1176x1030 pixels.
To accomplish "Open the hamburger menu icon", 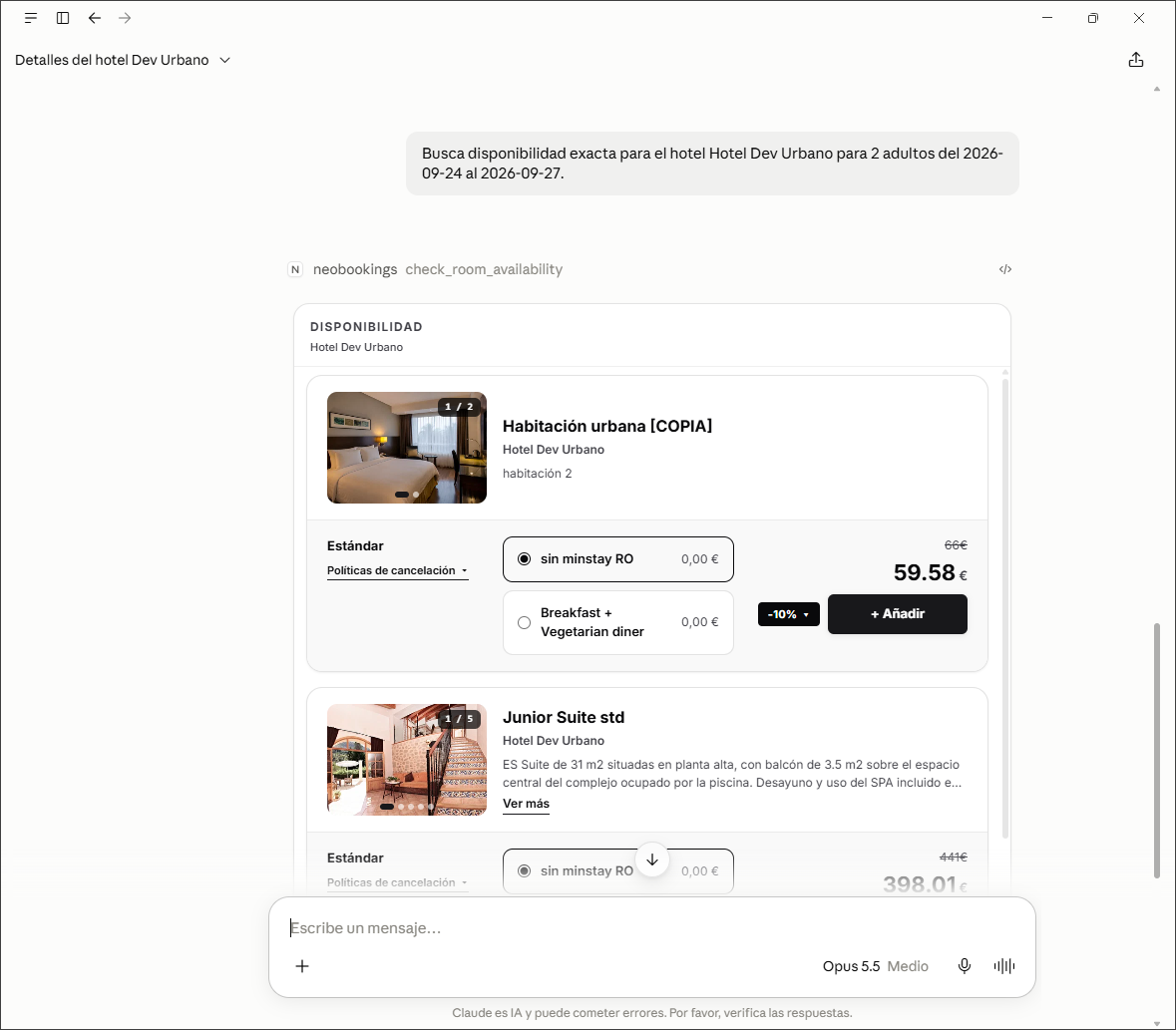I will point(31,18).
